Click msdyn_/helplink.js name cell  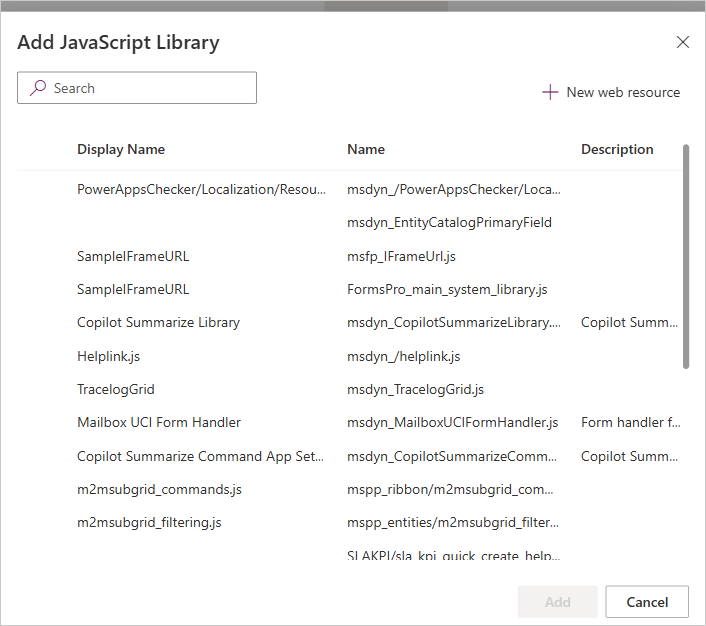pyautogui.click(x=403, y=356)
